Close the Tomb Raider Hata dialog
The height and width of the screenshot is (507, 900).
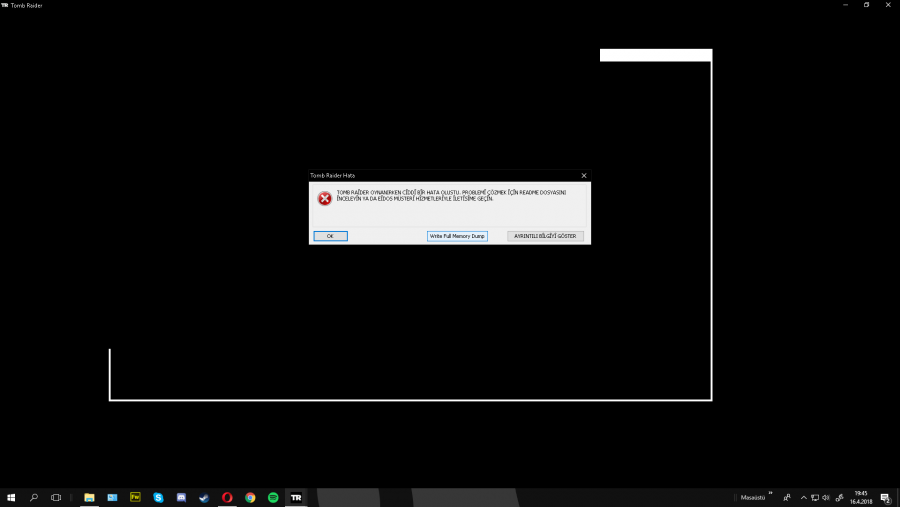click(584, 176)
